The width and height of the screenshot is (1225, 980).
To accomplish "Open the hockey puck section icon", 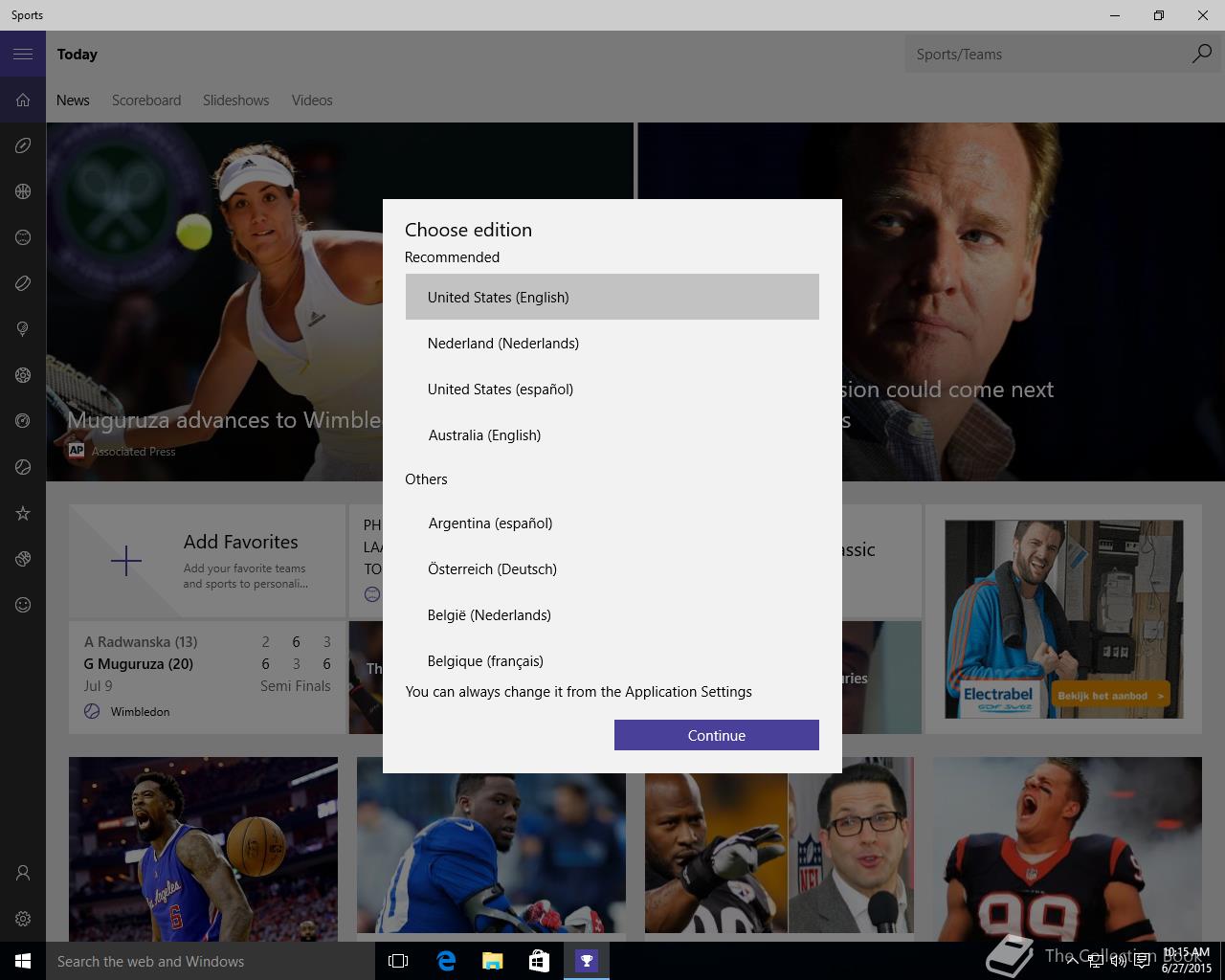I will pyautogui.click(x=23, y=283).
